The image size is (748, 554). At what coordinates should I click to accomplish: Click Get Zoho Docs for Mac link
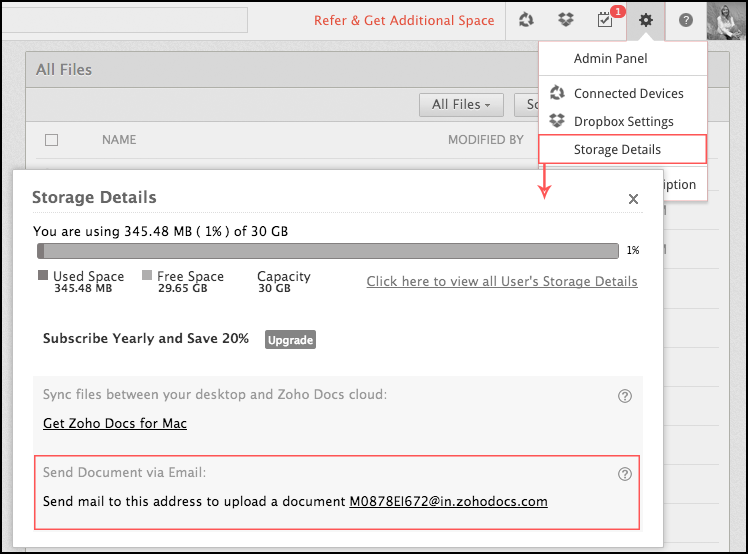(x=114, y=423)
